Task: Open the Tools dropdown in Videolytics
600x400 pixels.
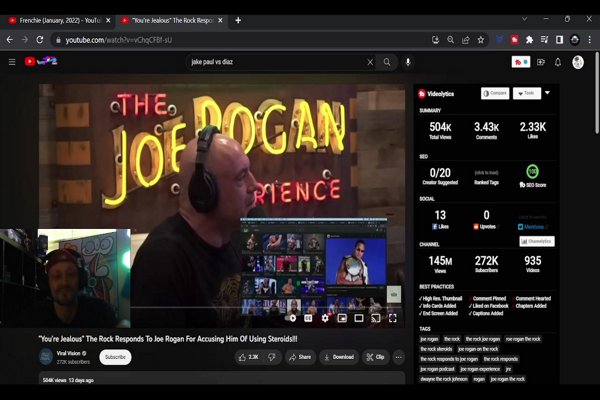Action: 527,93
